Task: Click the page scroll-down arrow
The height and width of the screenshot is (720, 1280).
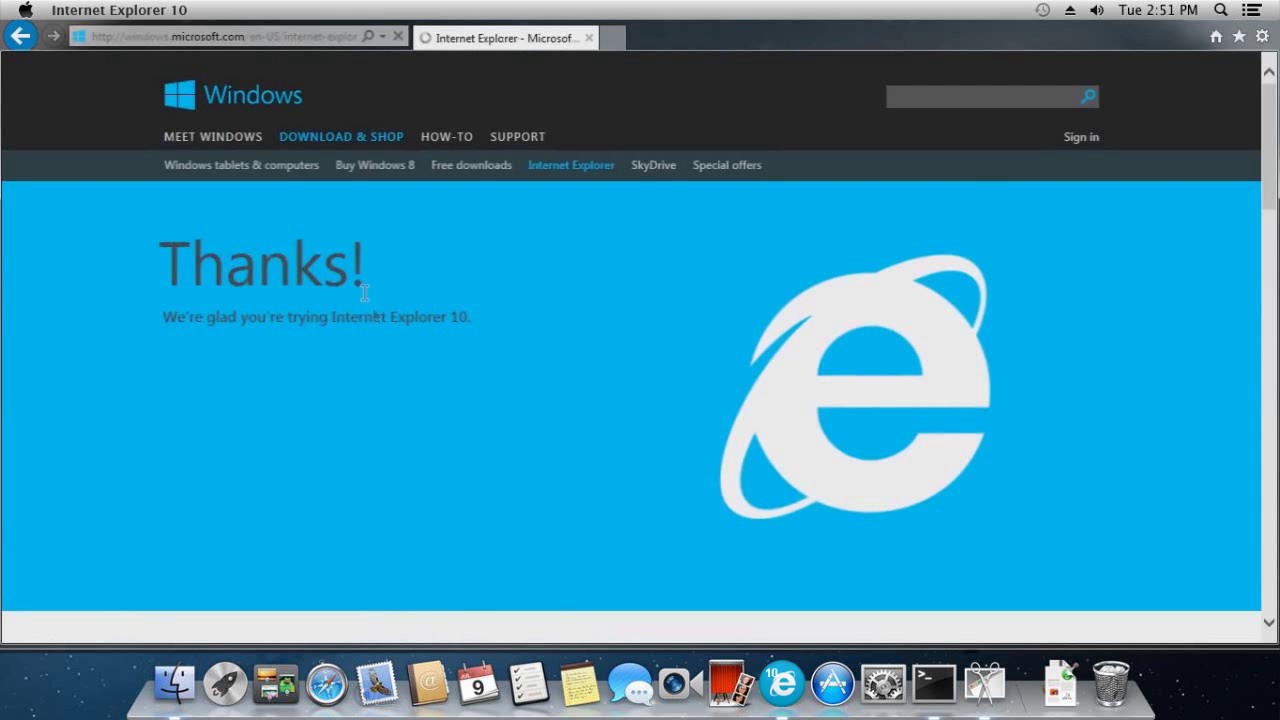Action: click(x=1270, y=622)
